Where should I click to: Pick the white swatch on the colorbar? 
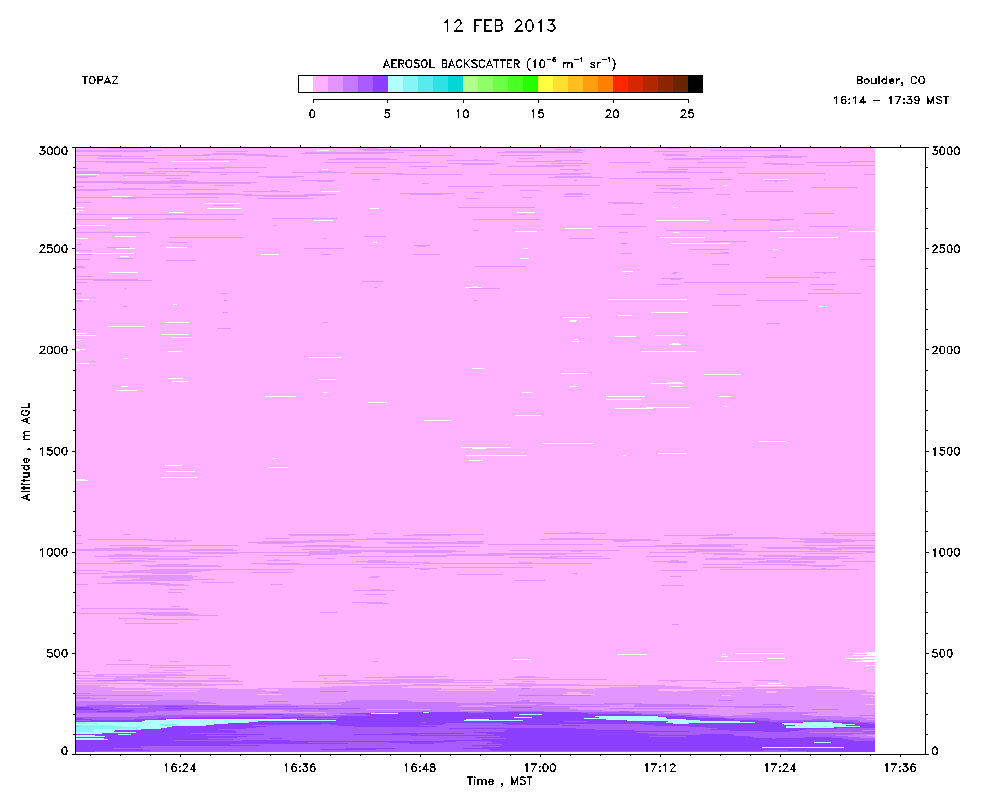tap(305, 84)
